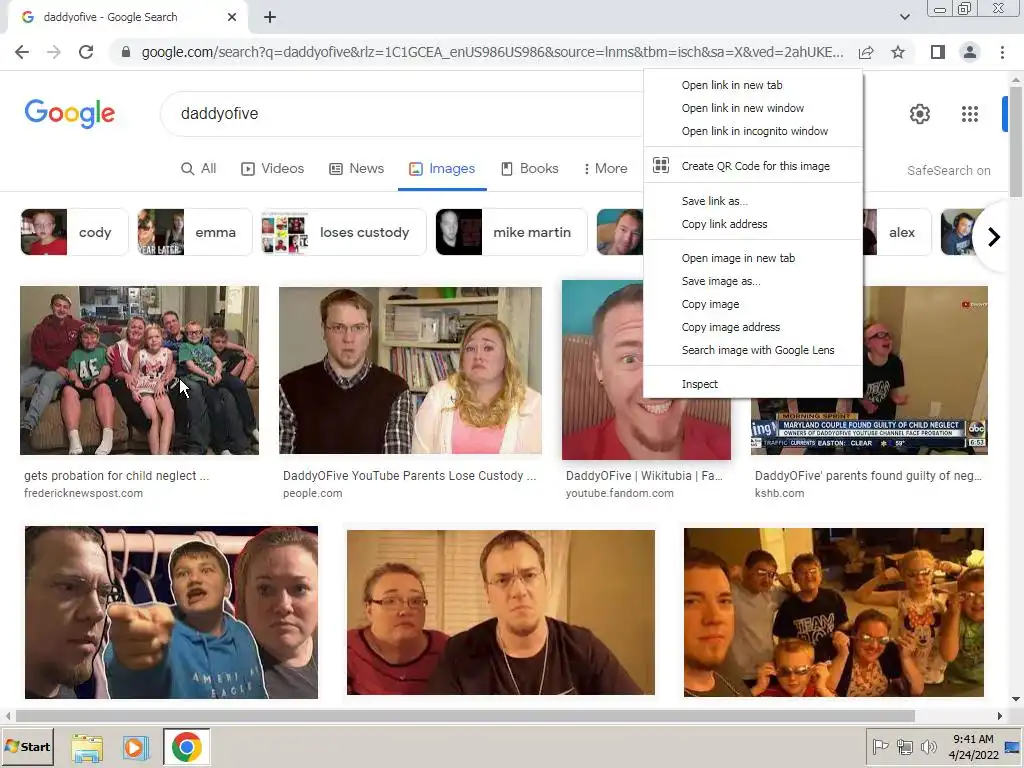Open a new browser tab
Screen dimensions: 1024x768
[x=270, y=18]
